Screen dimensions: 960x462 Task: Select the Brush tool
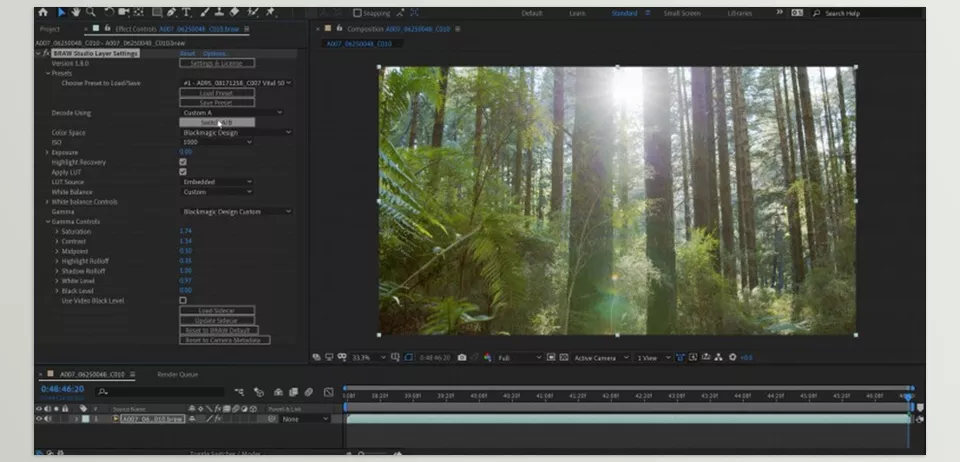pyautogui.click(x=204, y=12)
